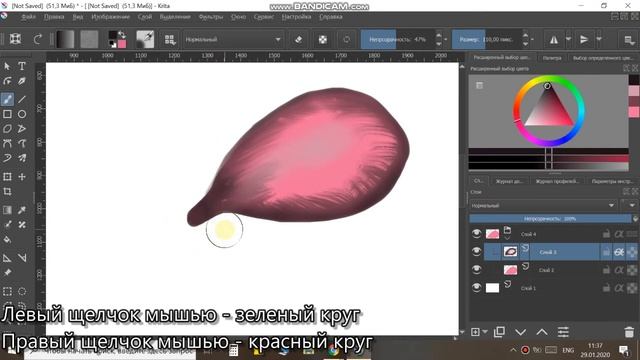The image size is (640, 360).
Task: Open layer properties sliders icon
Action: [x=563, y=332]
